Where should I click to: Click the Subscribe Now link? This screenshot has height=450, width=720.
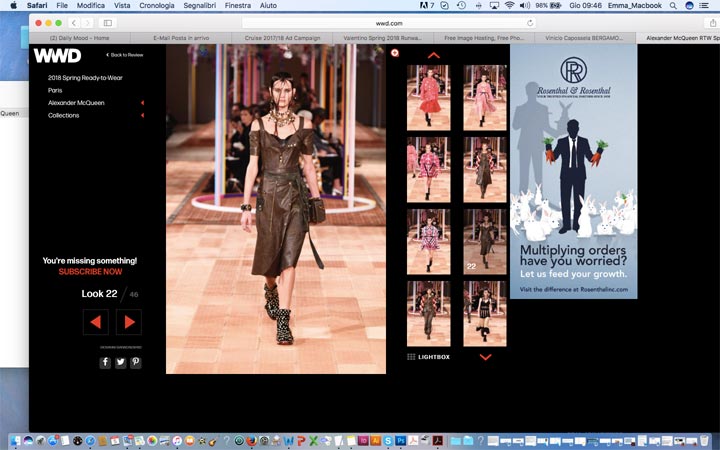[90, 271]
